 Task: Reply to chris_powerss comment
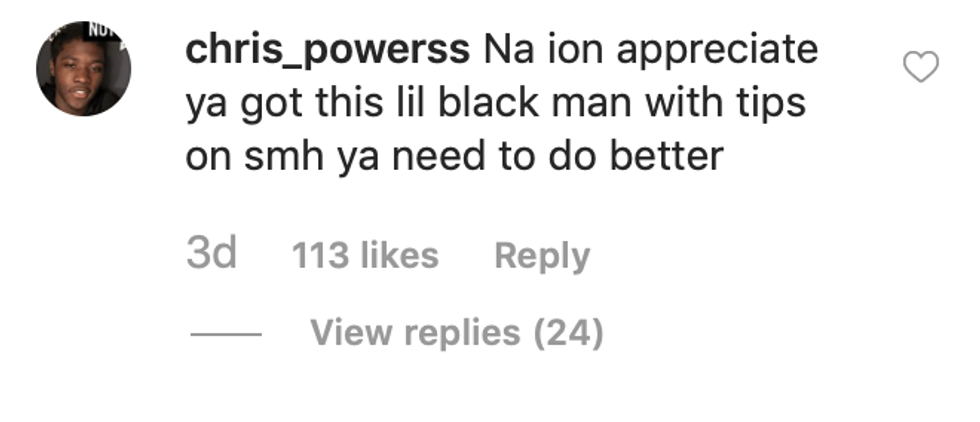(542, 256)
